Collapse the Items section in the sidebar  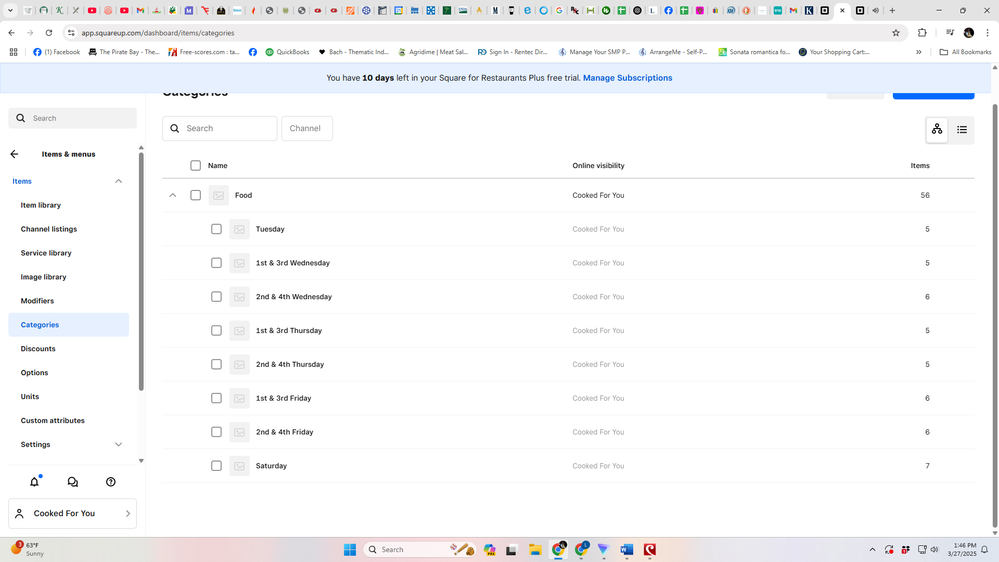click(x=118, y=181)
